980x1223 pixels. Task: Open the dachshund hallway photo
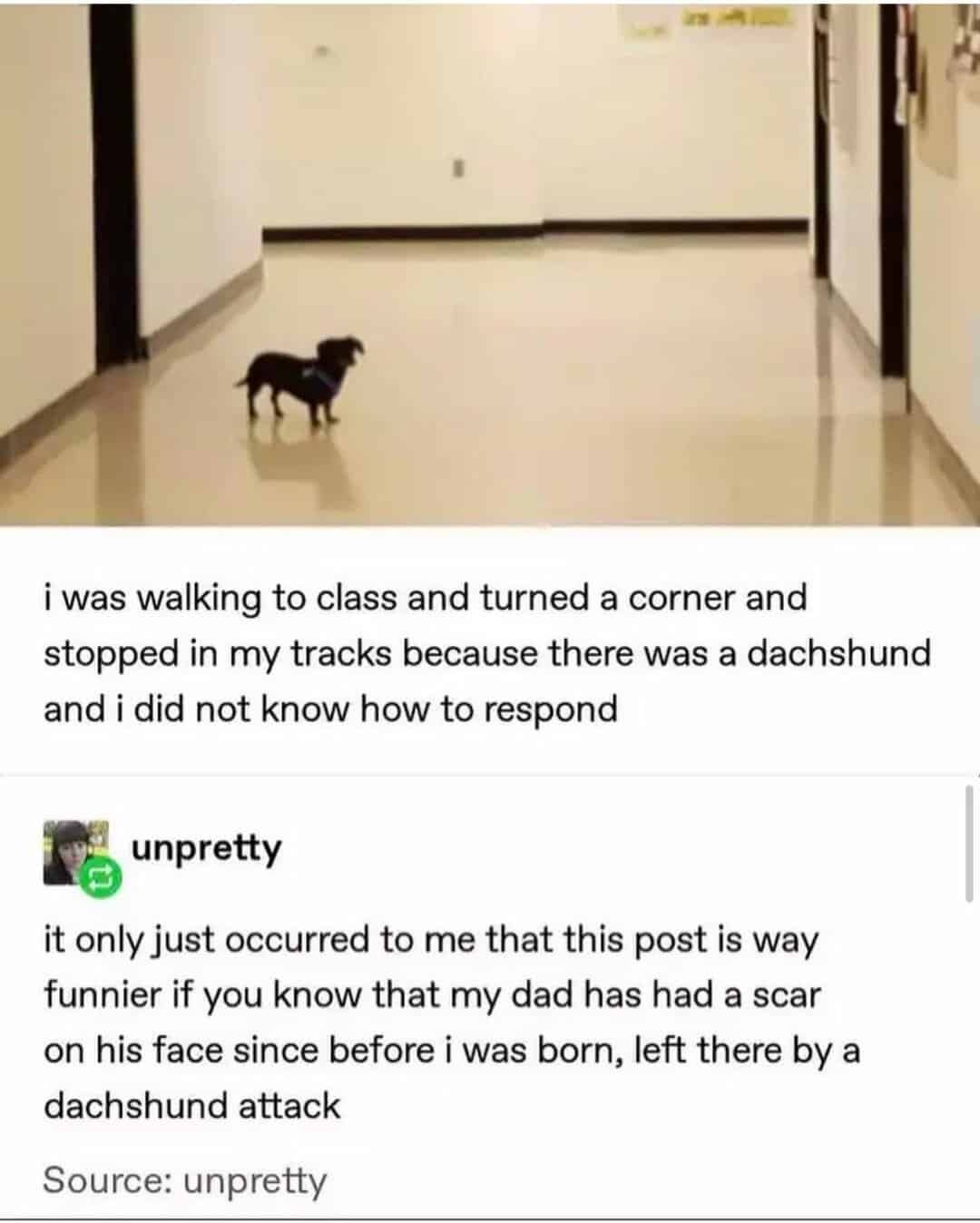[490, 263]
